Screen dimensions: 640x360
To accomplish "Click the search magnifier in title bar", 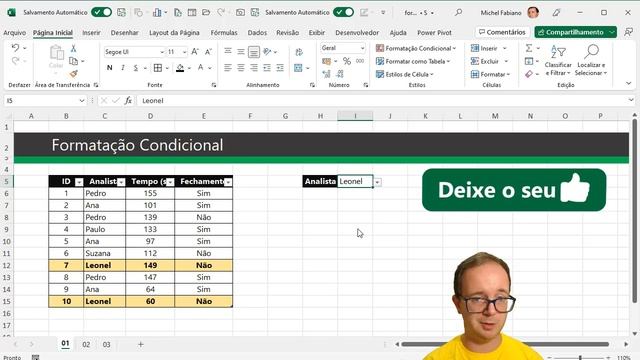I will coord(458,13).
